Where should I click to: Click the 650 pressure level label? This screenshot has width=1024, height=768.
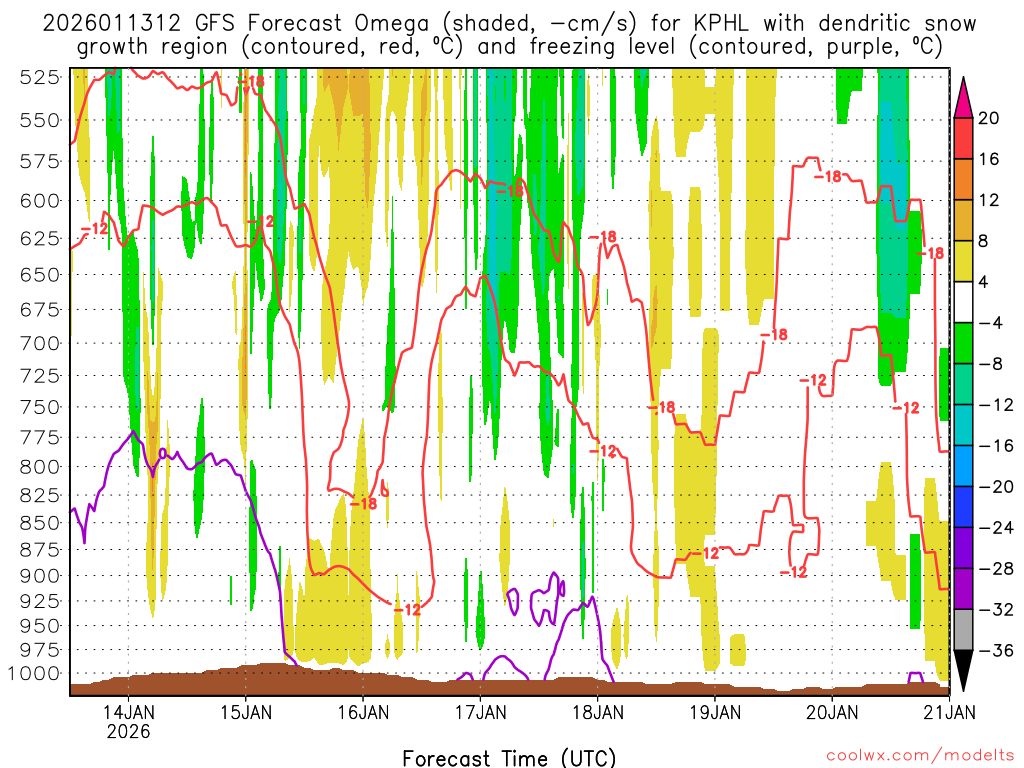coord(40,275)
